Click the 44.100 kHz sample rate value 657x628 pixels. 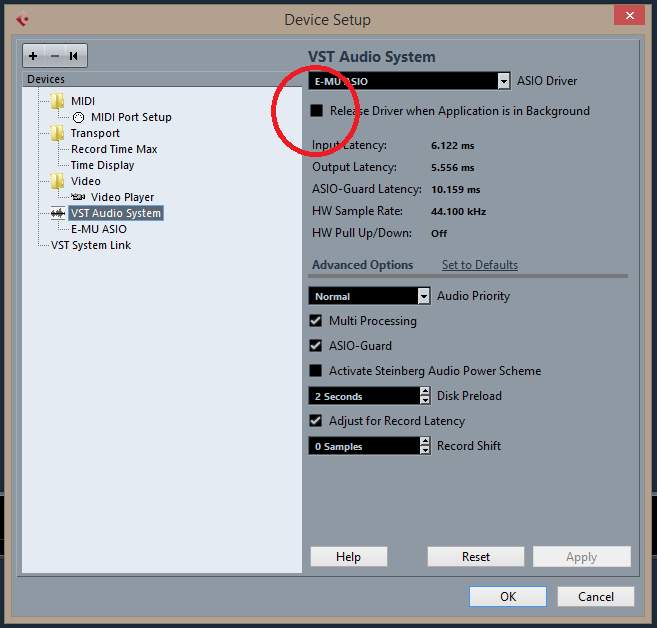(459, 212)
